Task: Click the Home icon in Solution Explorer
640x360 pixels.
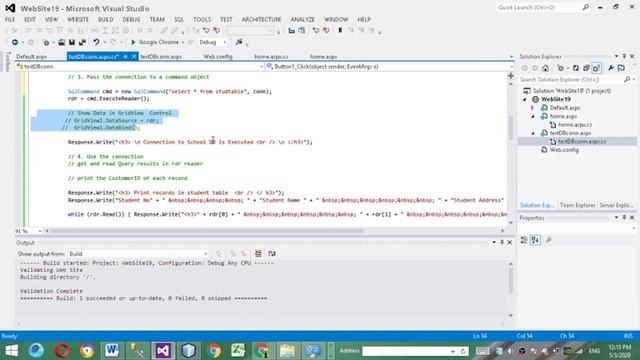Action: 545,68
